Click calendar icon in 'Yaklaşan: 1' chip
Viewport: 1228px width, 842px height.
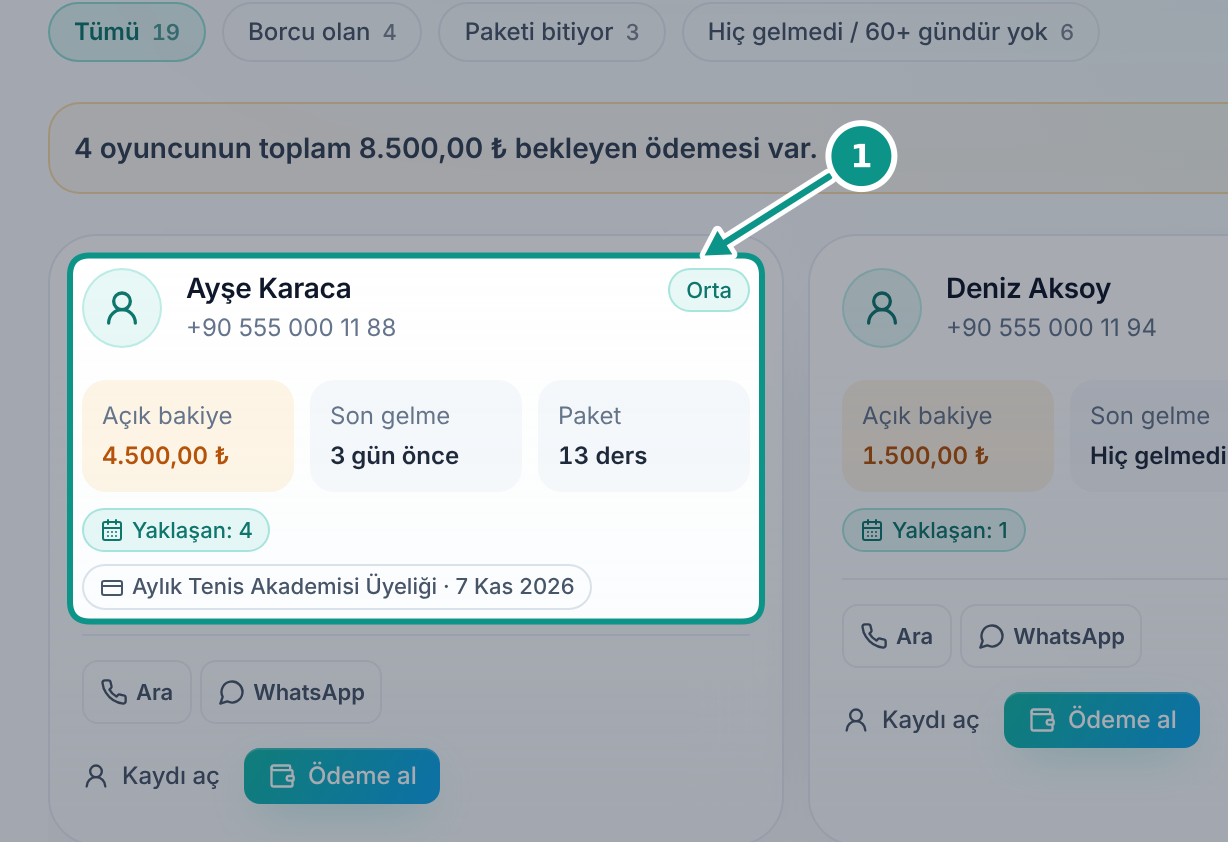tap(872, 530)
